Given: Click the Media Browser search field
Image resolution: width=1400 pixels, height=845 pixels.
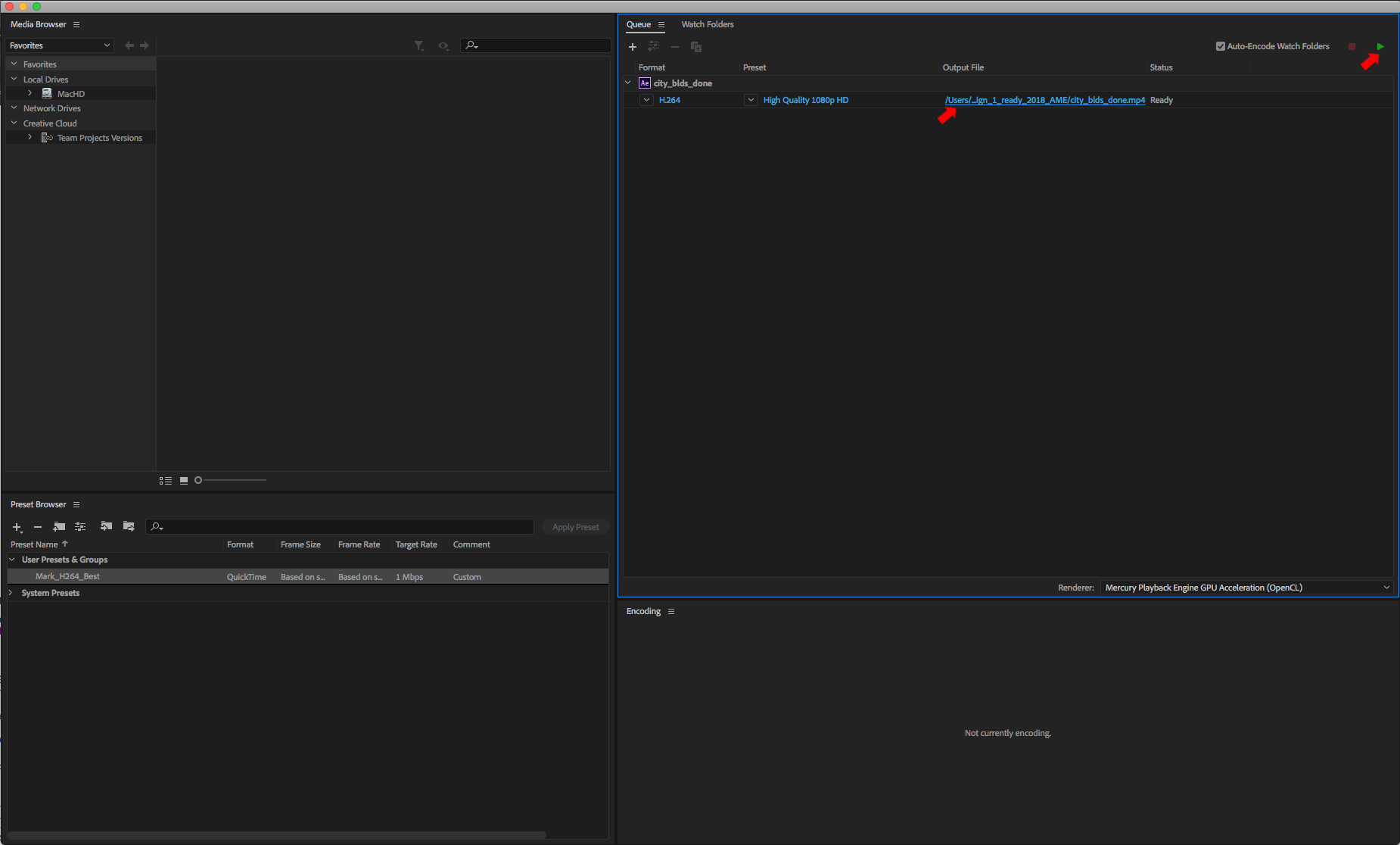Looking at the screenshot, I should tap(536, 45).
